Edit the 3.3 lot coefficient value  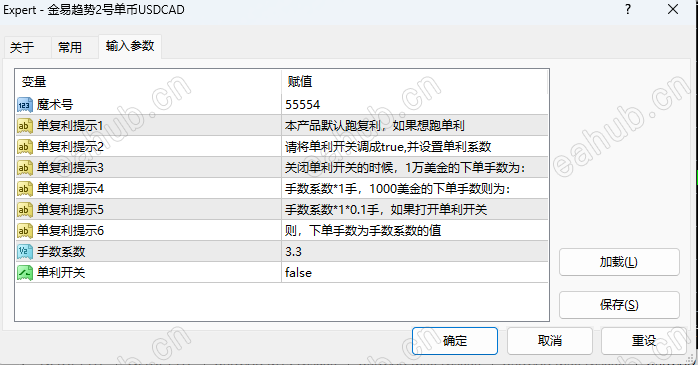click(293, 252)
